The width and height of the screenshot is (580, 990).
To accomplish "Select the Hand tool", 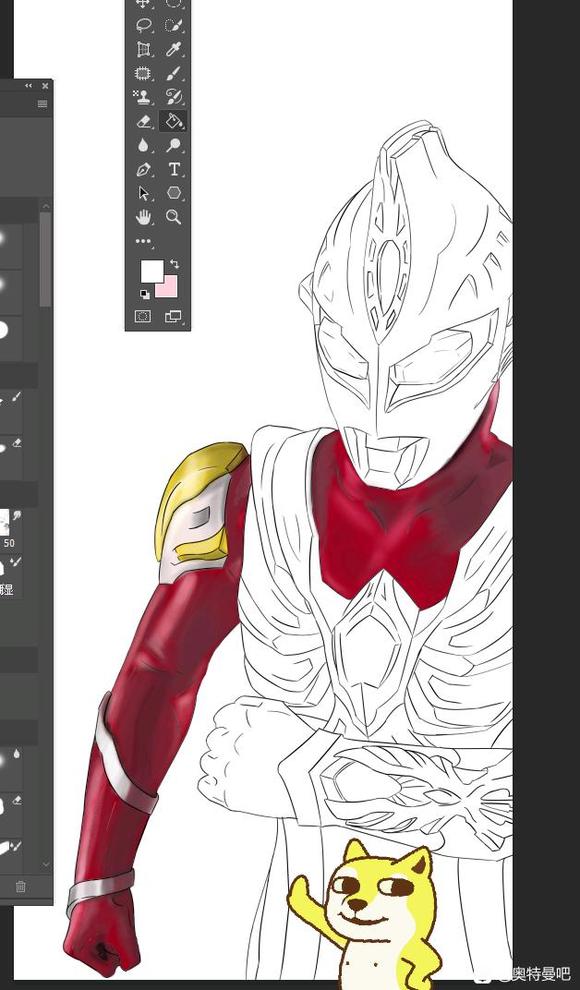I will pyautogui.click(x=144, y=217).
